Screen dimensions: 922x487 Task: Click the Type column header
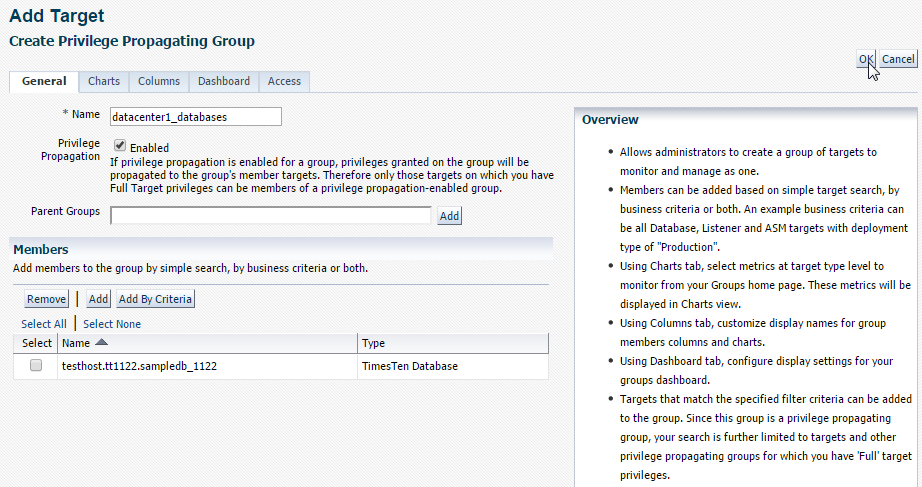pos(374,344)
